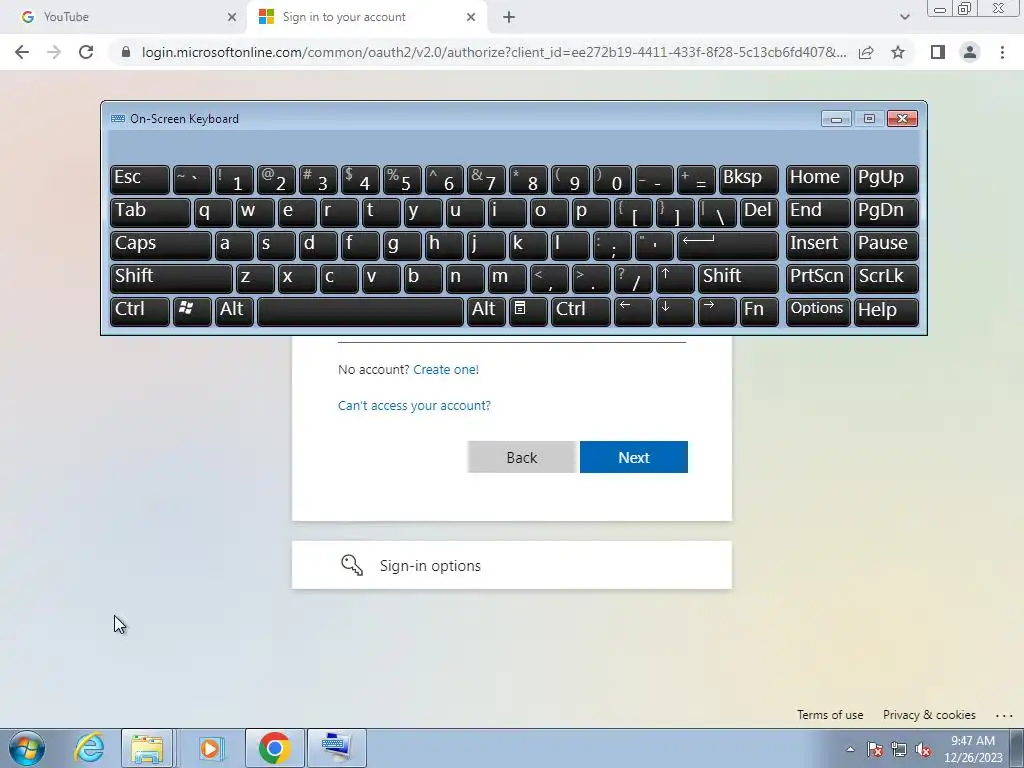Tap the Windows logo key on keyboard
Screen dimensions: 1024x768
coord(192,311)
